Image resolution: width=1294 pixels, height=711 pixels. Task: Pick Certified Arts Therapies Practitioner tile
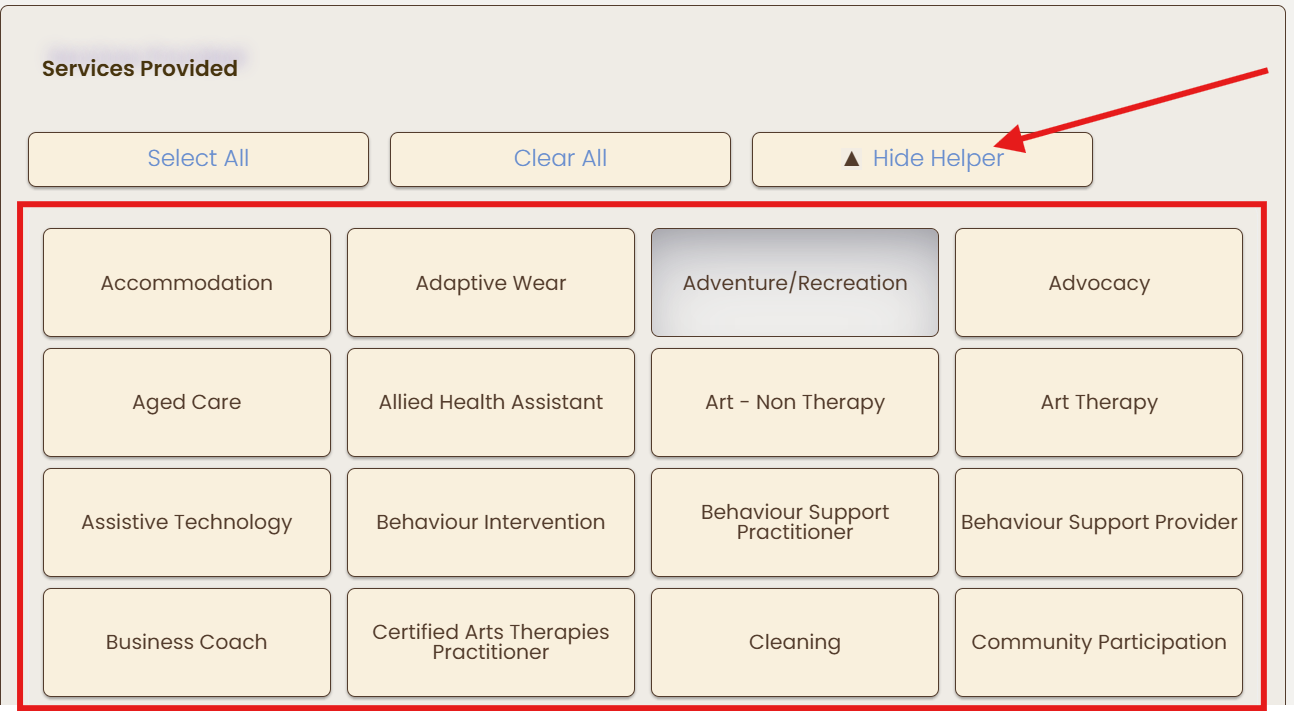(x=491, y=643)
